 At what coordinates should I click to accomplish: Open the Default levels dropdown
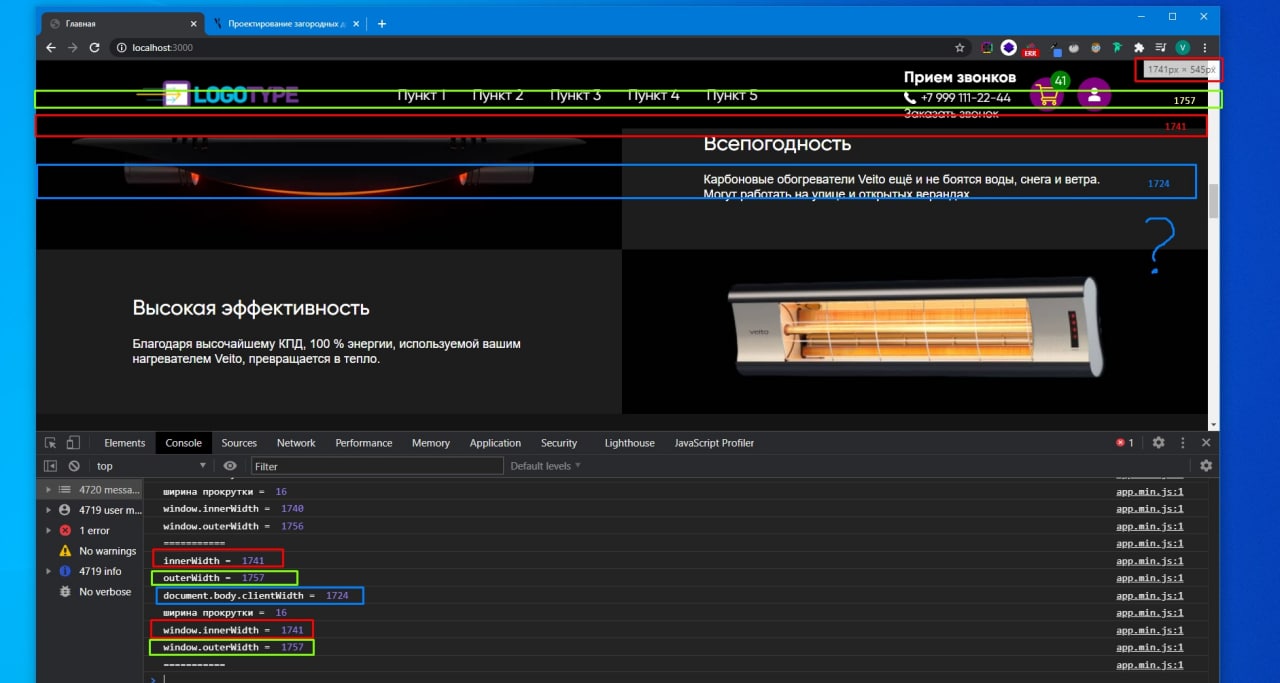(546, 466)
